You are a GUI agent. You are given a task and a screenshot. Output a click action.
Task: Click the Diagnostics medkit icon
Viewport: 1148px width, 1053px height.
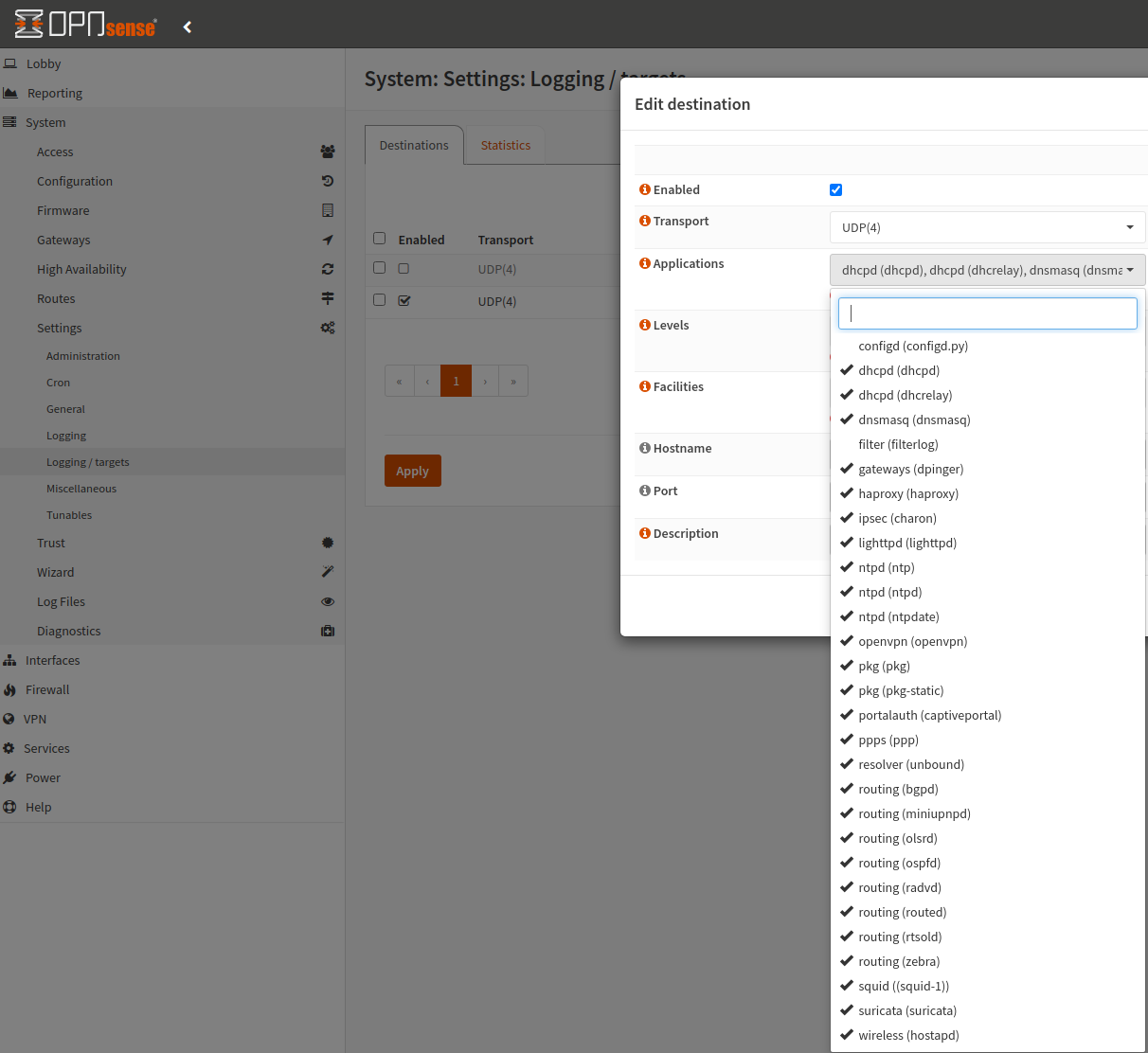pyautogui.click(x=328, y=631)
